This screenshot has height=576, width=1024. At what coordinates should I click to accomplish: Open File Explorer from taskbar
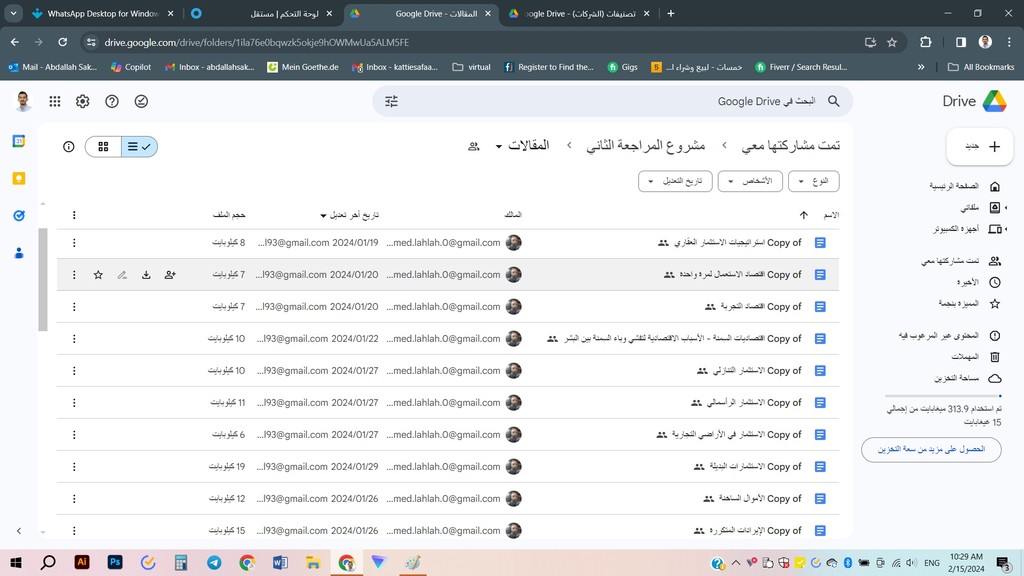tap(313, 562)
